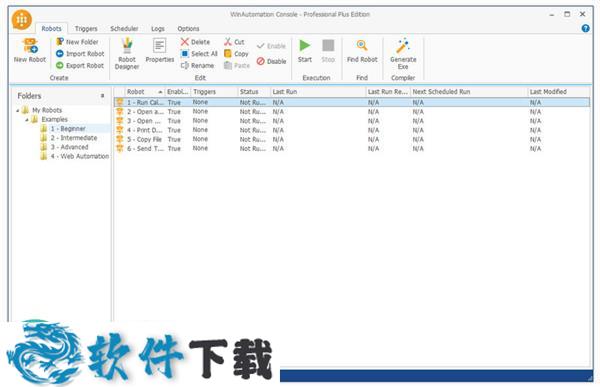Click the Enable command

pyautogui.click(x=271, y=46)
